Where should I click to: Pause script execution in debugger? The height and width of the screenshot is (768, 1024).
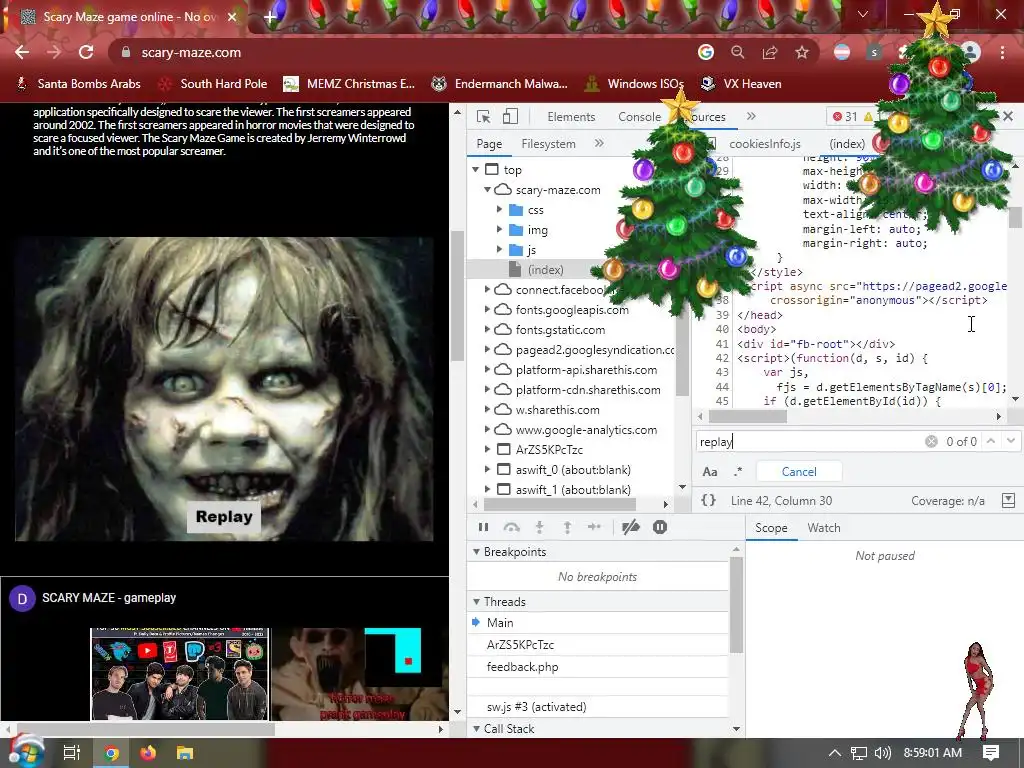(483, 527)
